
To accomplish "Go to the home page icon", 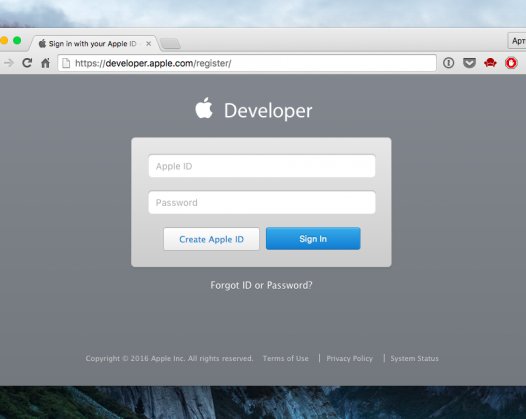I will (46, 63).
